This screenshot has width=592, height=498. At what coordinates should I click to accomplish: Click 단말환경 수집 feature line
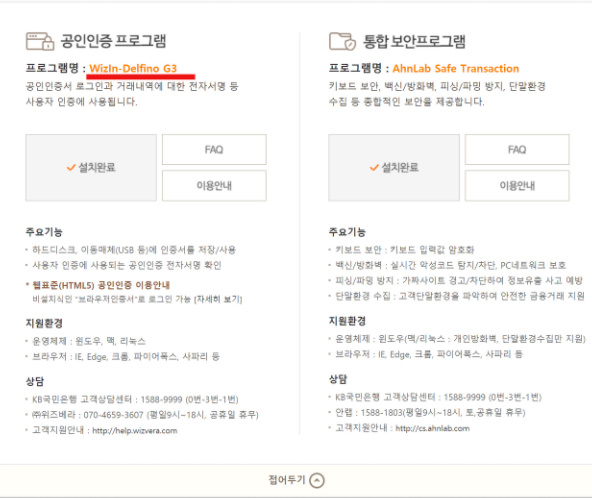point(460,296)
